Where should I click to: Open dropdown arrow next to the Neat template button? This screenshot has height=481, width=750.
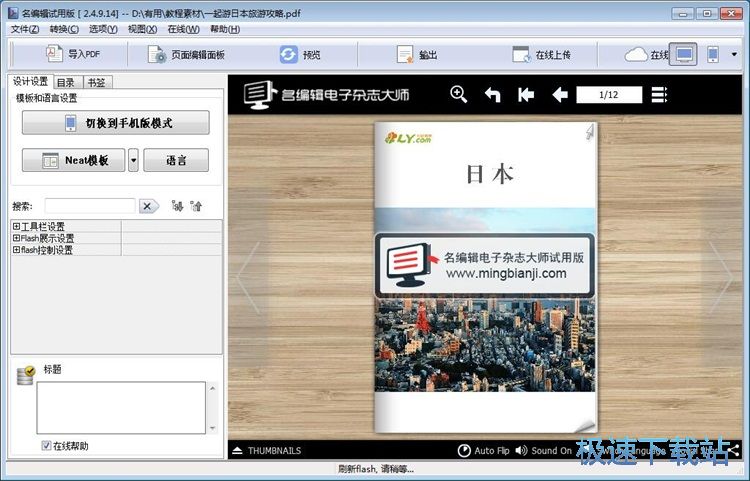click(x=133, y=160)
